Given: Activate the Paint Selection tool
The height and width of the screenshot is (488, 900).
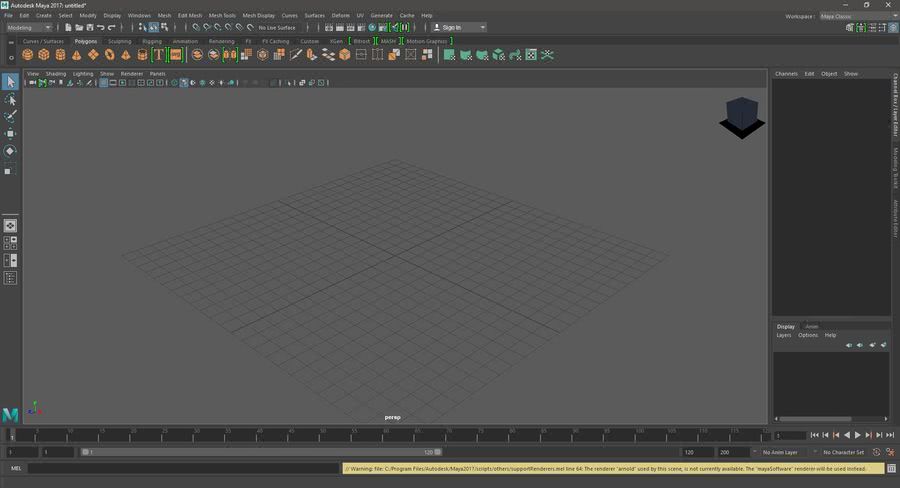Looking at the screenshot, I should pyautogui.click(x=10, y=116).
